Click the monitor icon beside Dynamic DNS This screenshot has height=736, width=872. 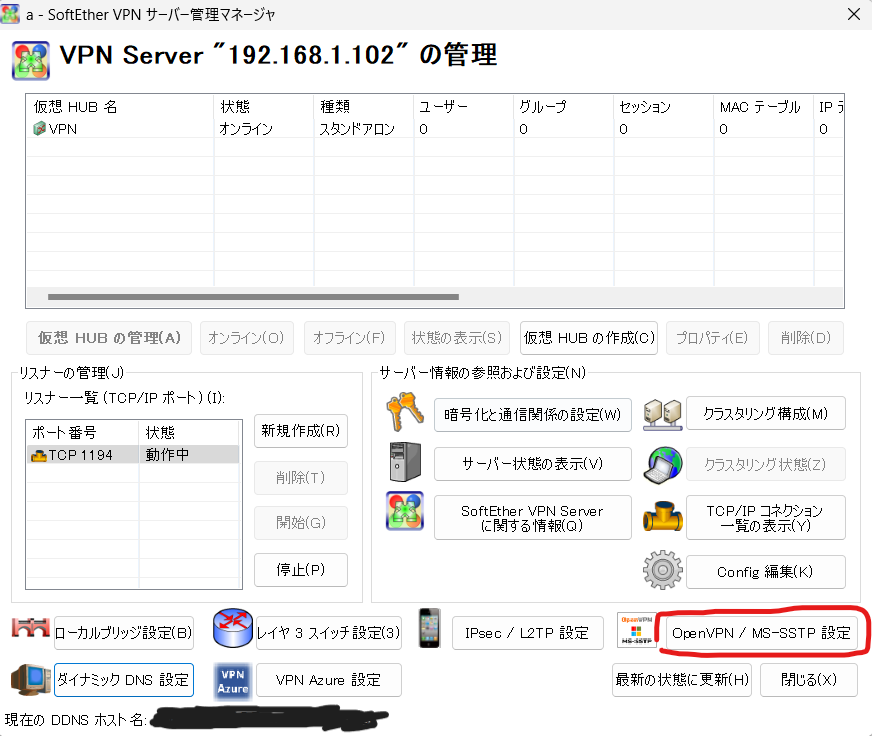click(x=31, y=679)
